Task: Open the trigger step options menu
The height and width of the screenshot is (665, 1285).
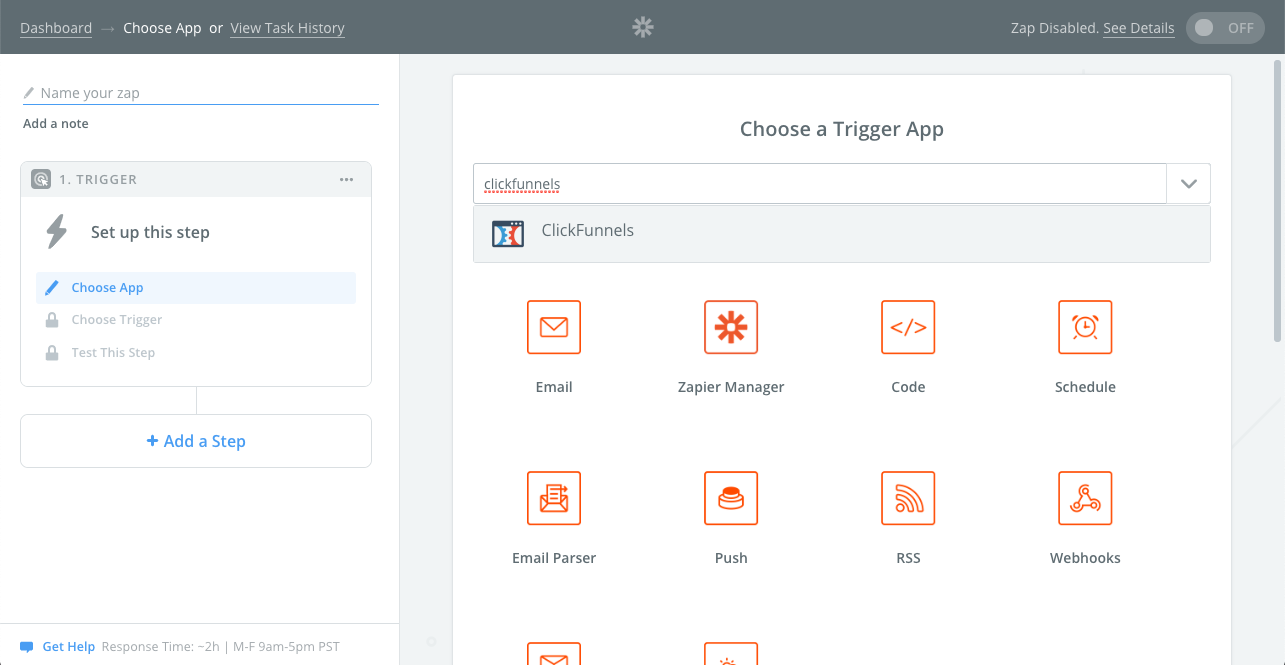Action: (346, 180)
